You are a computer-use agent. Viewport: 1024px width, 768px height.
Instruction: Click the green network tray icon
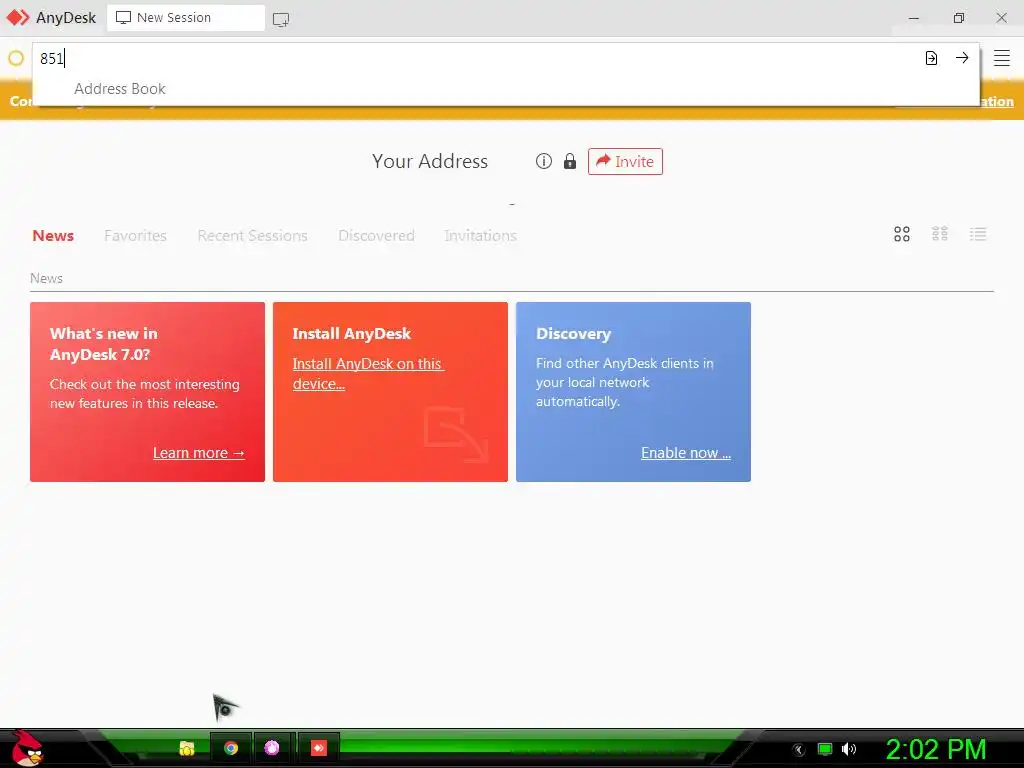point(825,749)
